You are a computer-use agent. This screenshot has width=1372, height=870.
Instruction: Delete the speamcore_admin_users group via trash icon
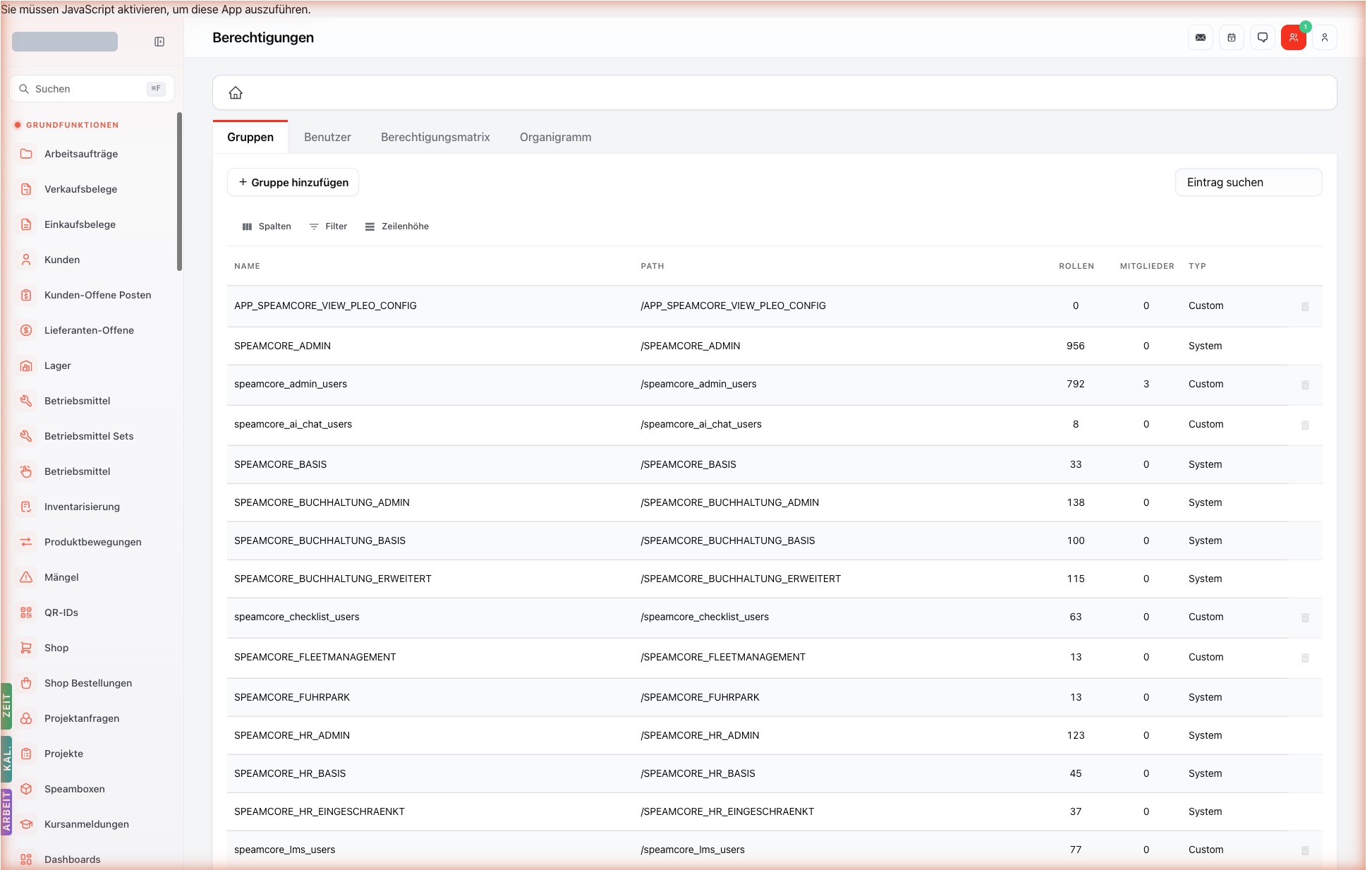coord(1305,385)
